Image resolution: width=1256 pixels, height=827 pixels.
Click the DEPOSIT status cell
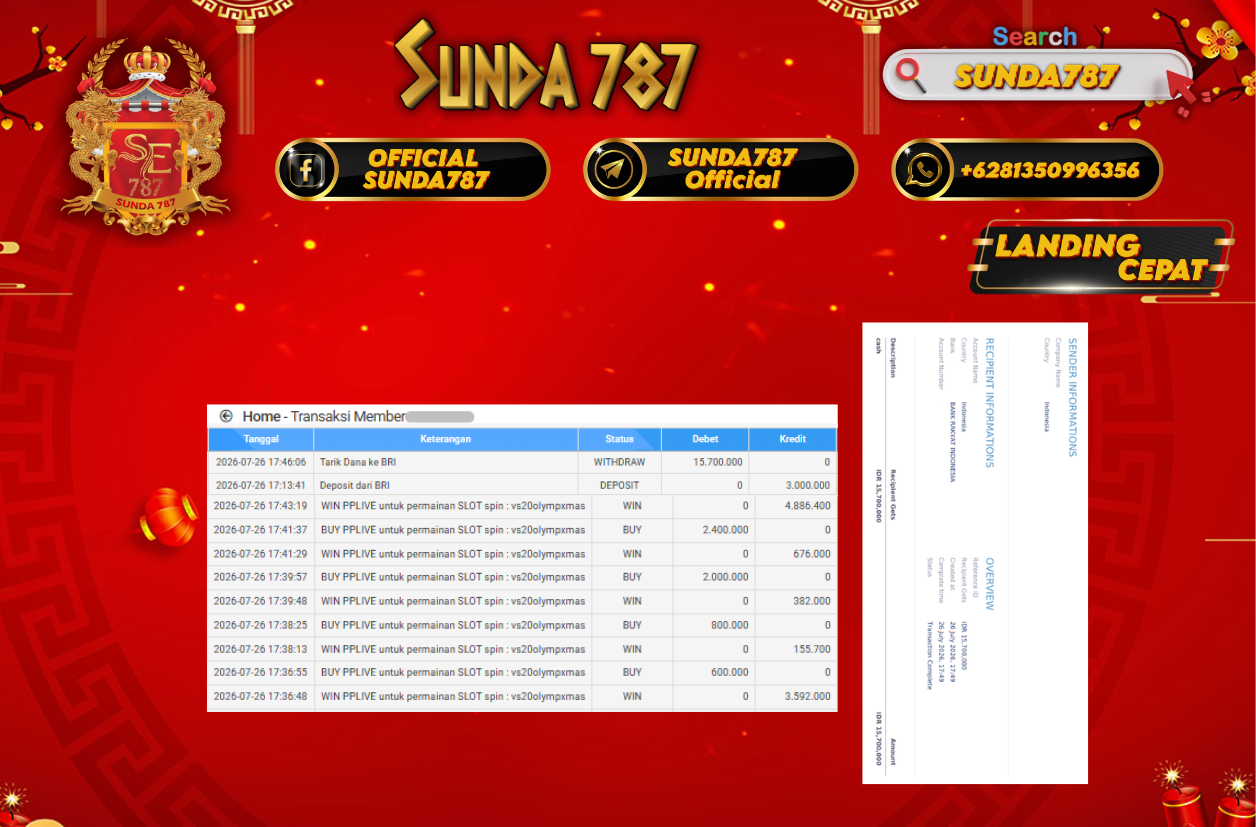pyautogui.click(x=619, y=485)
